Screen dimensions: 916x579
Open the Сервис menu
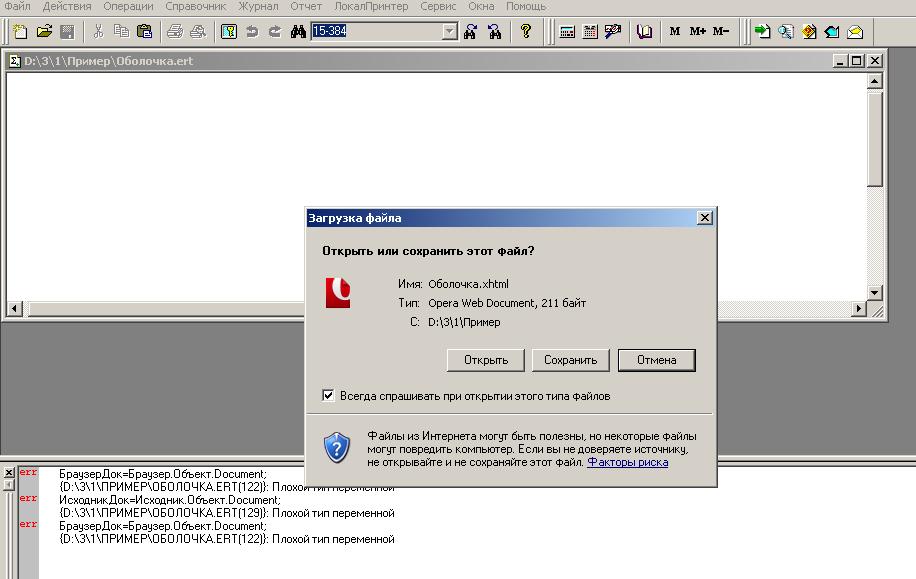point(438,6)
